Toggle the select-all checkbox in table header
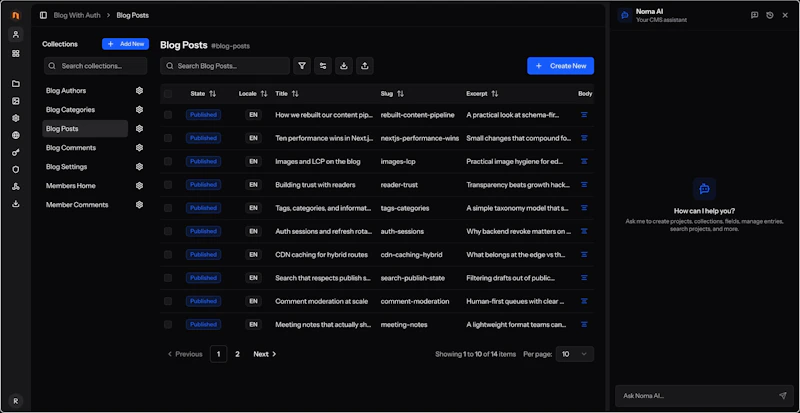800x413 pixels. click(x=168, y=94)
